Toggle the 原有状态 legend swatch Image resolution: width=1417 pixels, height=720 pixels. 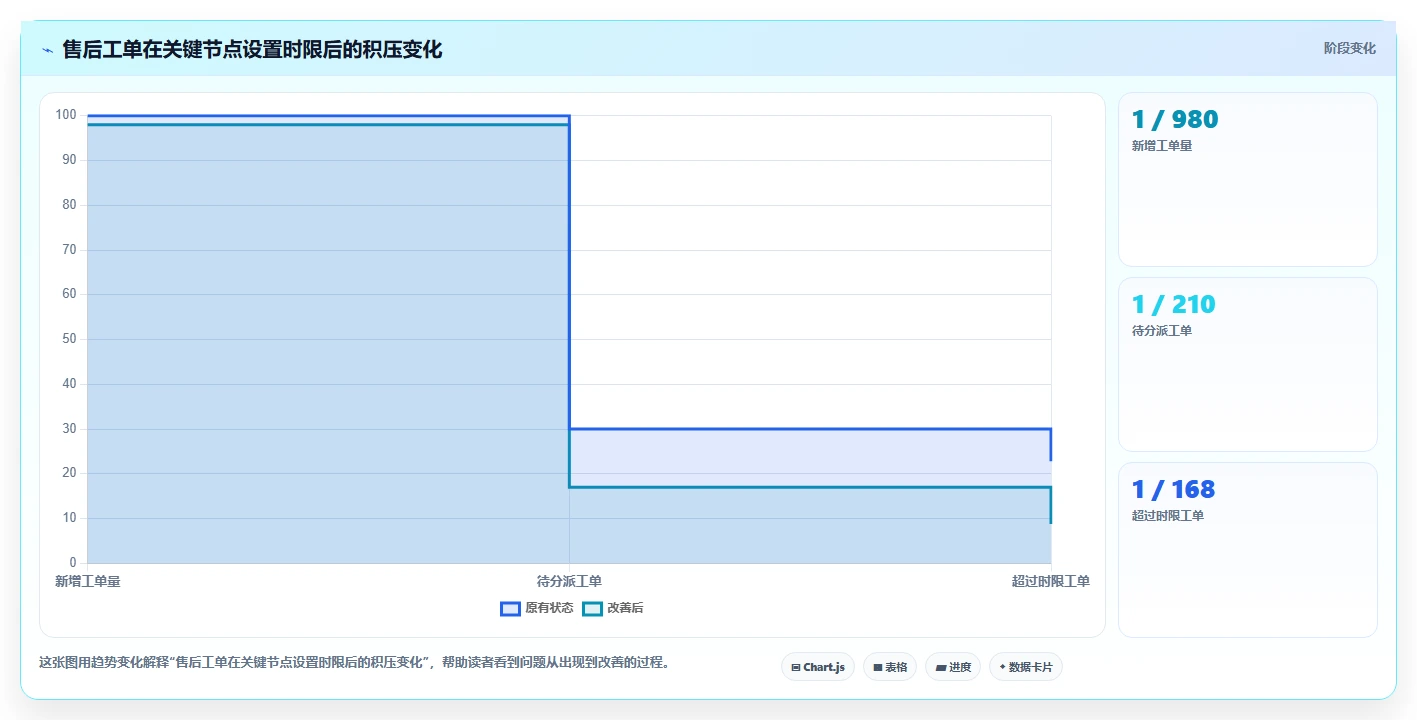510,608
